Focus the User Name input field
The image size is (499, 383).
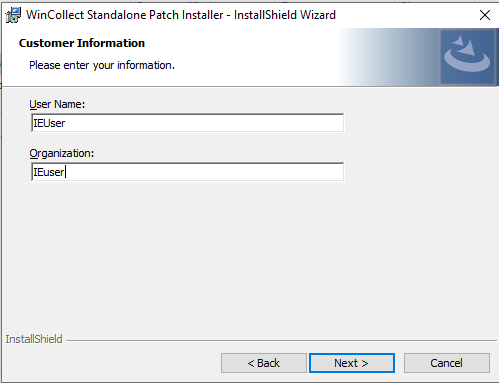(187, 123)
